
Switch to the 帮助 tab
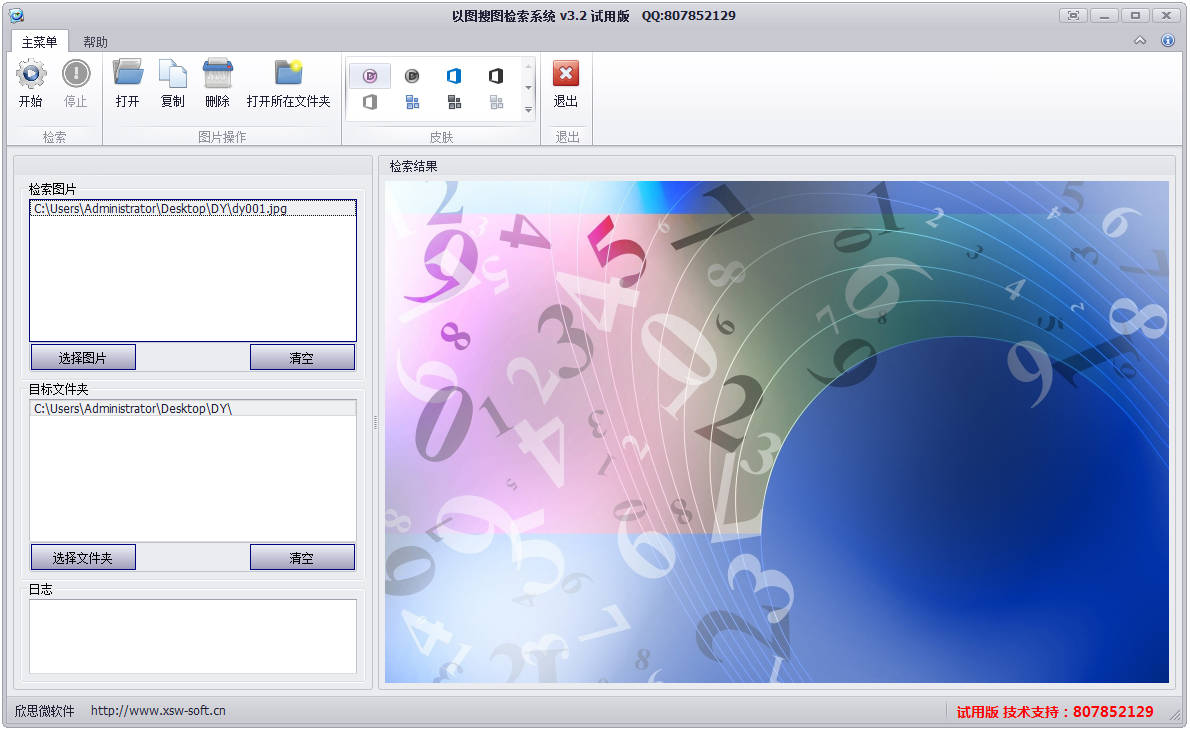(96, 42)
